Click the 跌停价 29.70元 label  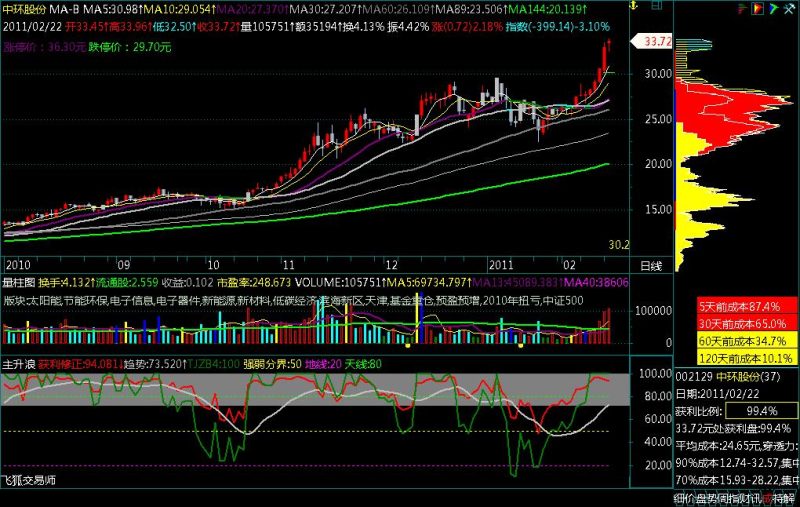click(x=130, y=47)
